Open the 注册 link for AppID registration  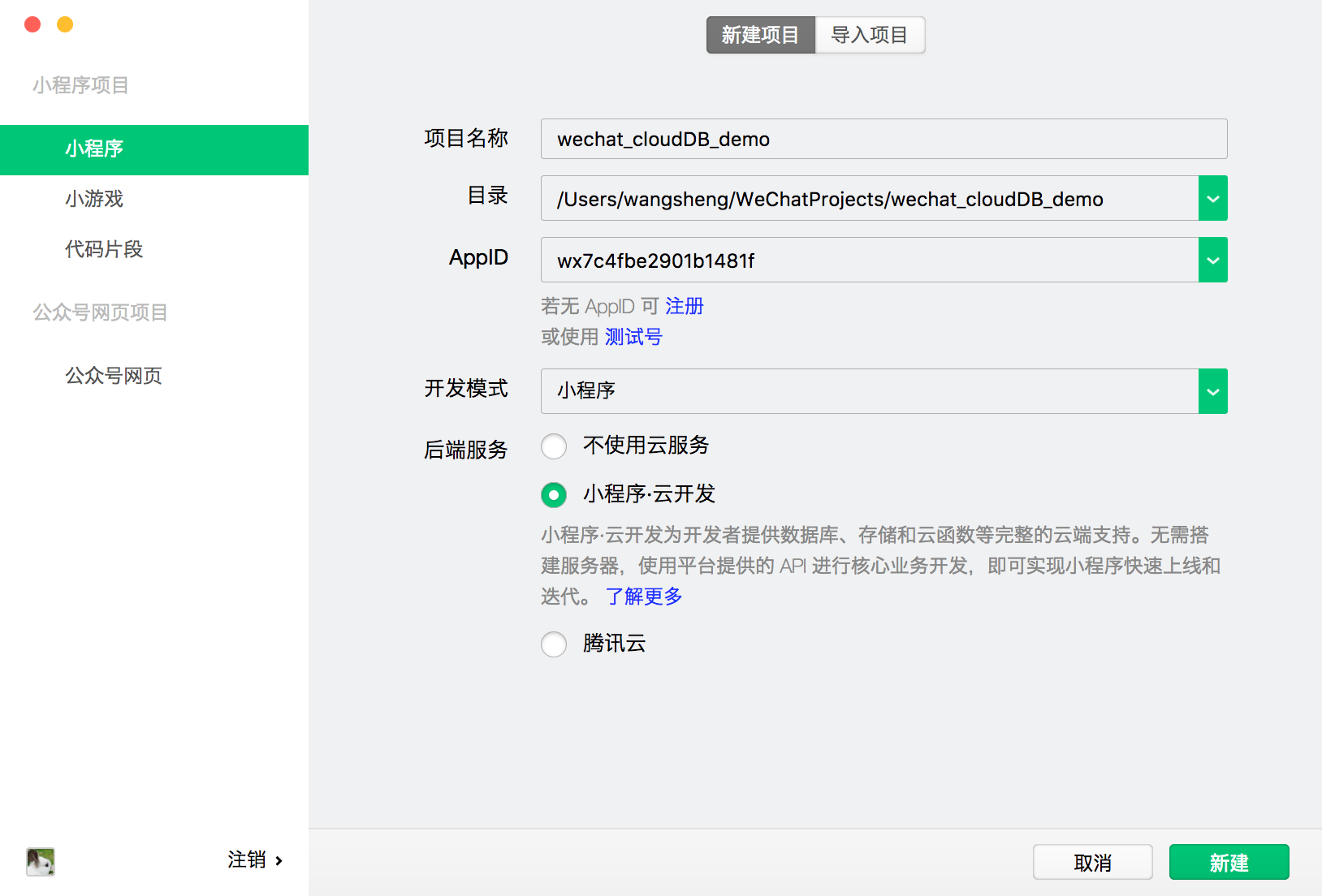tap(685, 306)
